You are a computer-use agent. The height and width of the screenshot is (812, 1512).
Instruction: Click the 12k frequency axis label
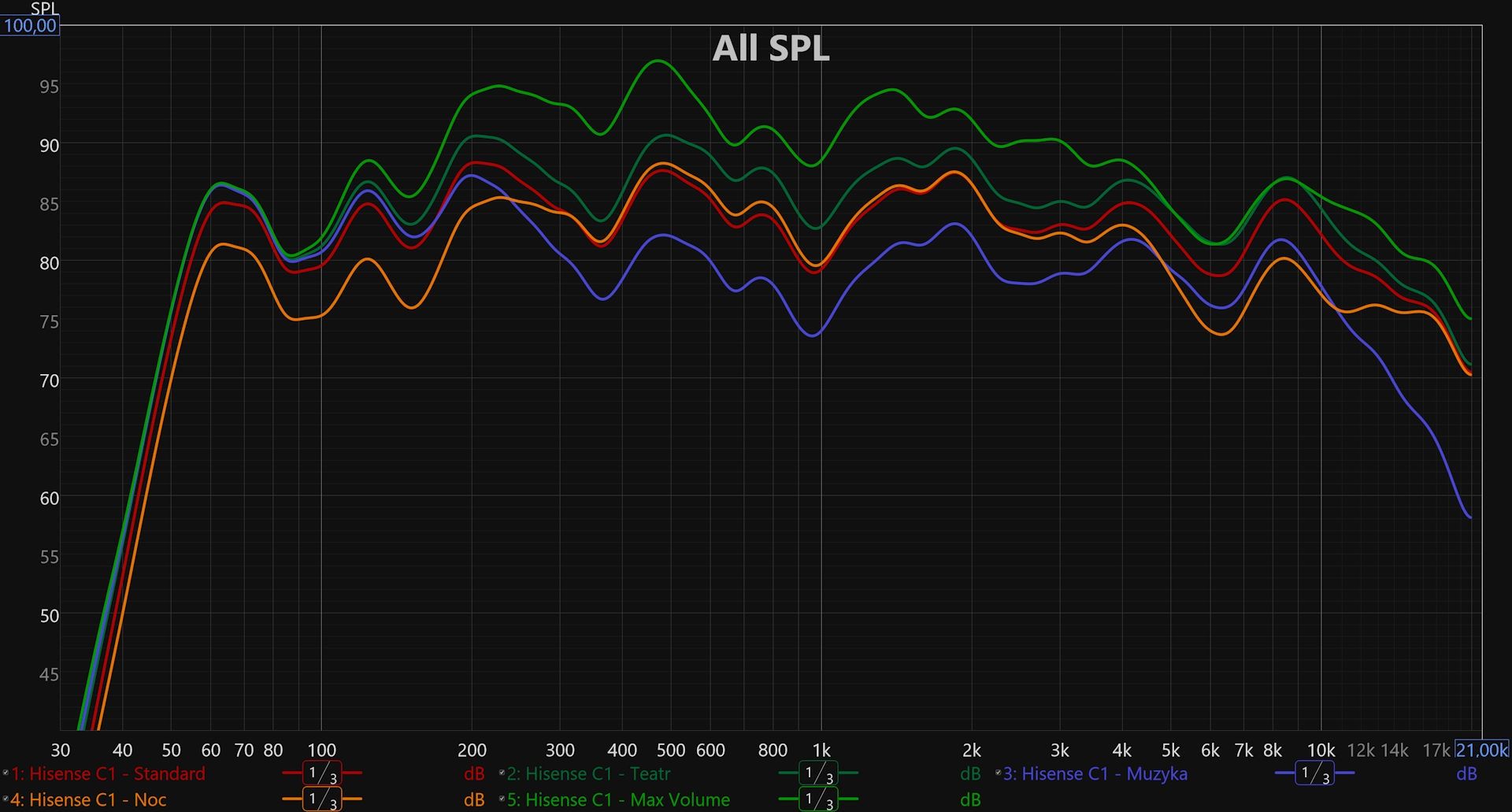1361,750
